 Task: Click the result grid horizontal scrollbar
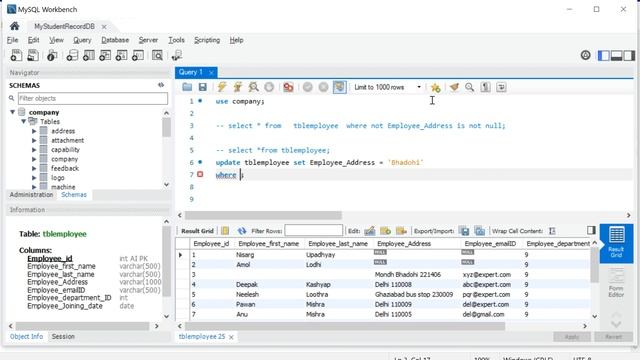tap(345, 326)
